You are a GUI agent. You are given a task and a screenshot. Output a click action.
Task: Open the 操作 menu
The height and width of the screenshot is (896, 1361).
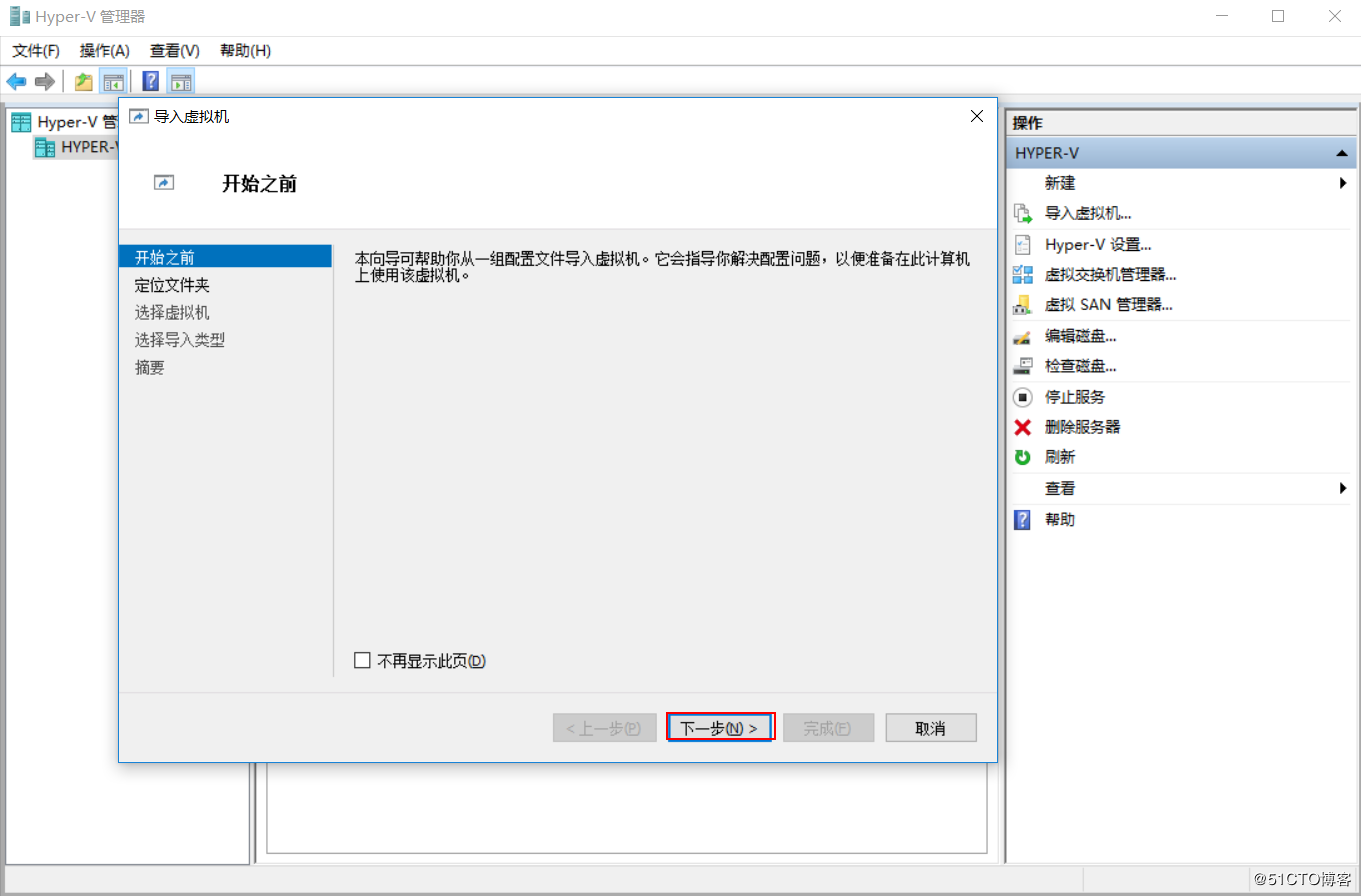103,50
